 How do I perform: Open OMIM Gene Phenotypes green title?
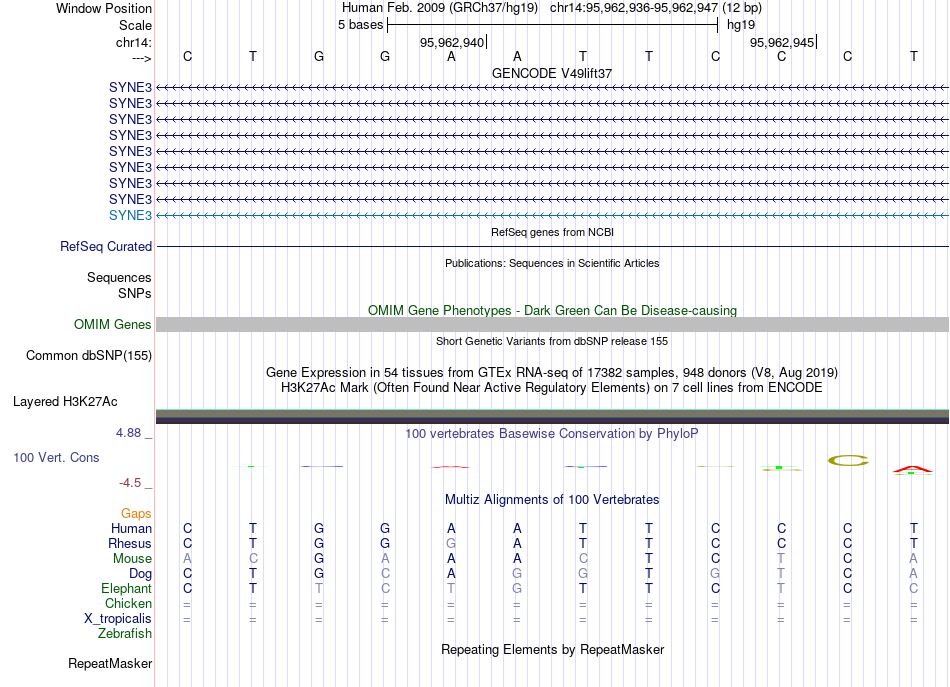pyautogui.click(x=552, y=310)
